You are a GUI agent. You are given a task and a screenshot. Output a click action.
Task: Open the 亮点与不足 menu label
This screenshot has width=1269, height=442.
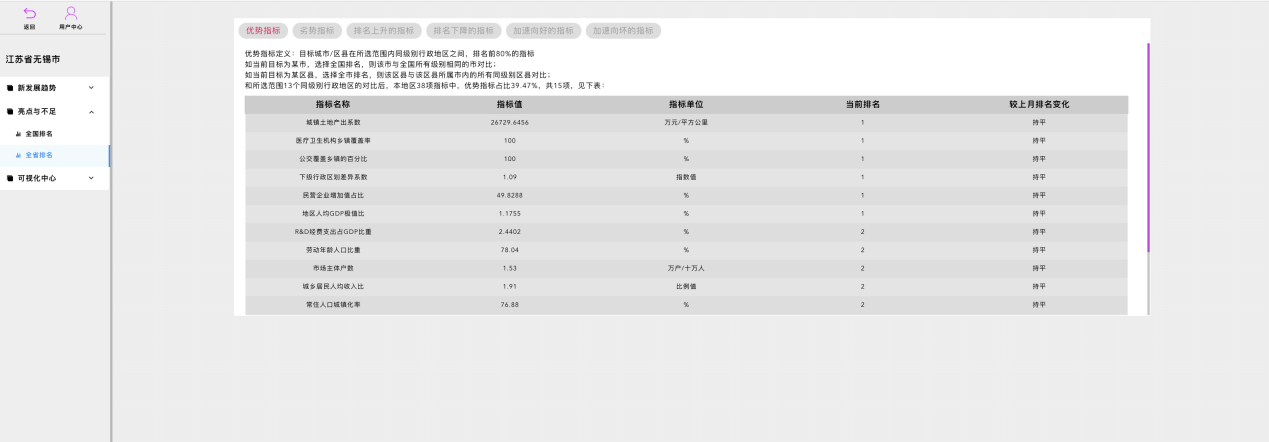click(37, 112)
